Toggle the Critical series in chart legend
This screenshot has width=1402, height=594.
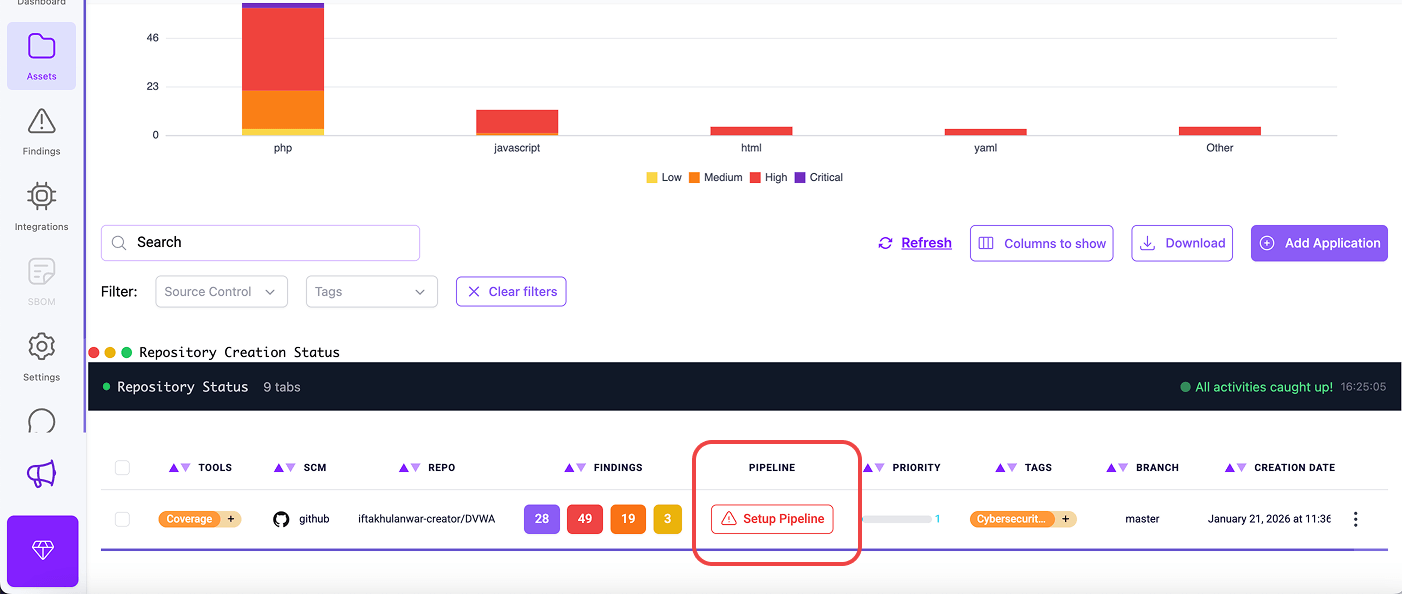818,177
